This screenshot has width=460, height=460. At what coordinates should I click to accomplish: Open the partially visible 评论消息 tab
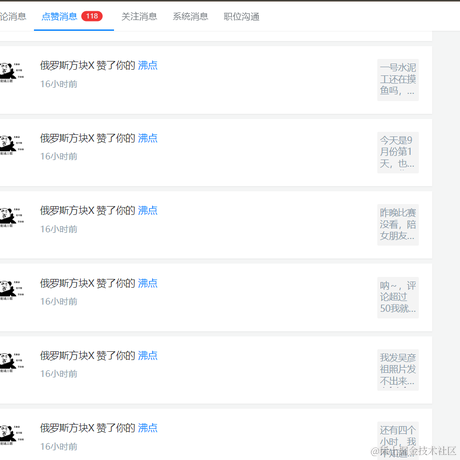tap(13, 16)
